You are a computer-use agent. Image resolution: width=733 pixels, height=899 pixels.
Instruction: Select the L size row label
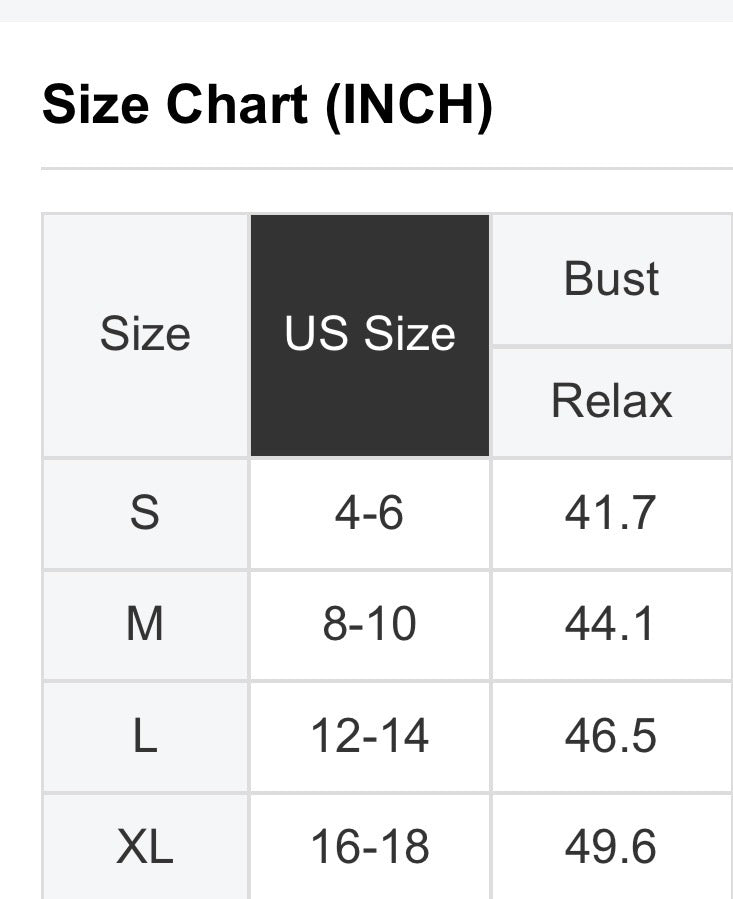pos(145,737)
